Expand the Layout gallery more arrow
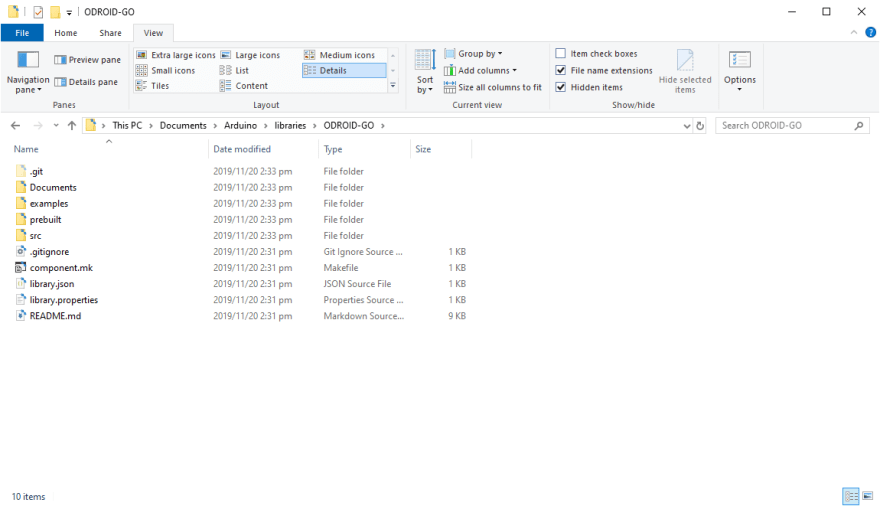Viewport: 880px width, 506px height. 393,86
